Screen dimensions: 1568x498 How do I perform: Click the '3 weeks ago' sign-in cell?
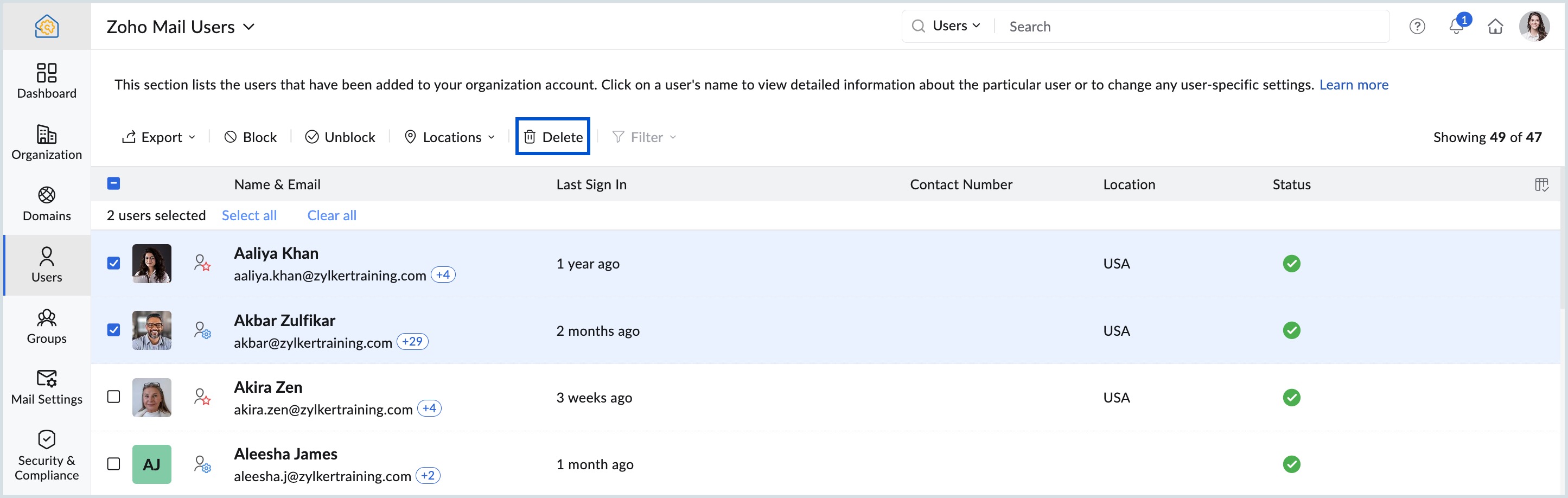(594, 398)
